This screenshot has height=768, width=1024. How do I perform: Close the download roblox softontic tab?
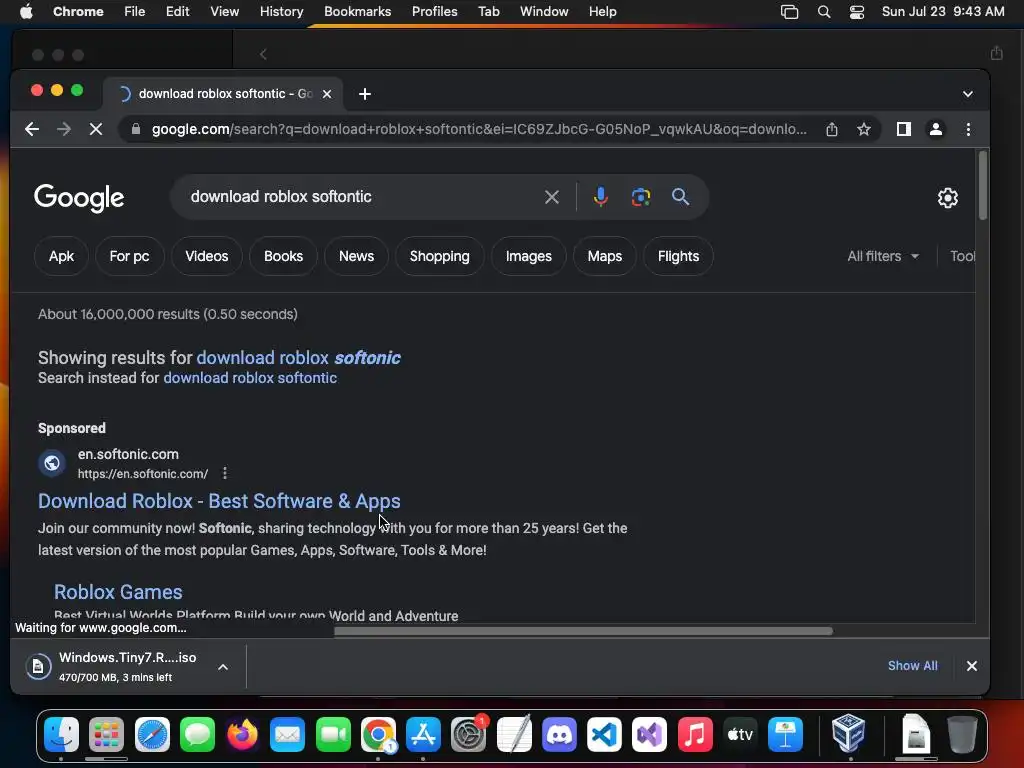pyautogui.click(x=327, y=94)
